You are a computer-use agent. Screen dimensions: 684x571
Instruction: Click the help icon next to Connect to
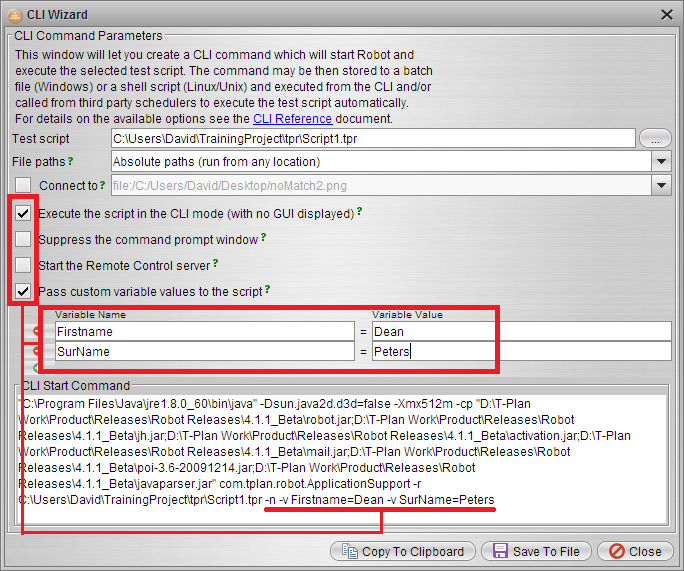[100, 185]
